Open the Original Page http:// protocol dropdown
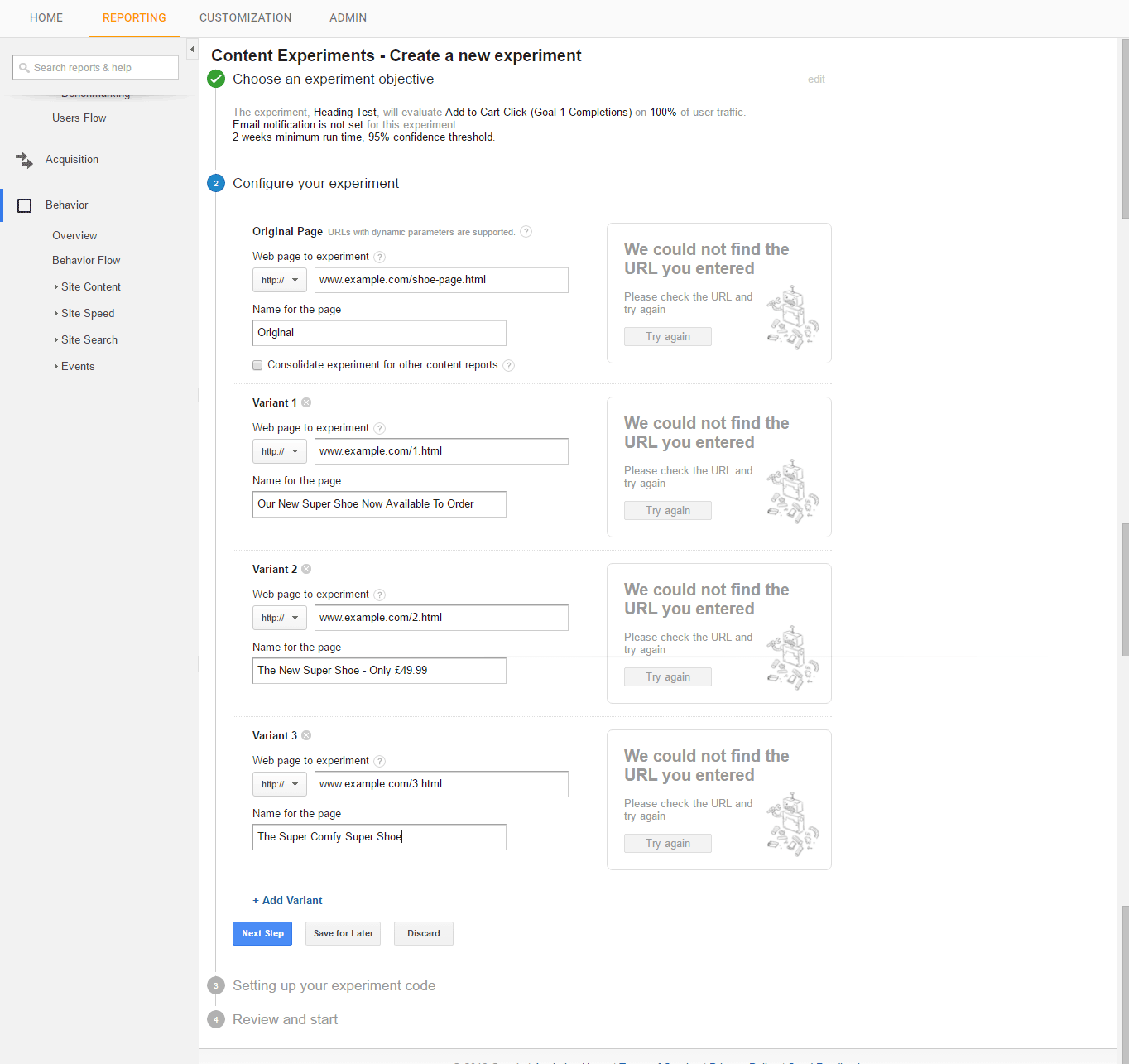Screen dimensions: 1129x1064 [280, 280]
